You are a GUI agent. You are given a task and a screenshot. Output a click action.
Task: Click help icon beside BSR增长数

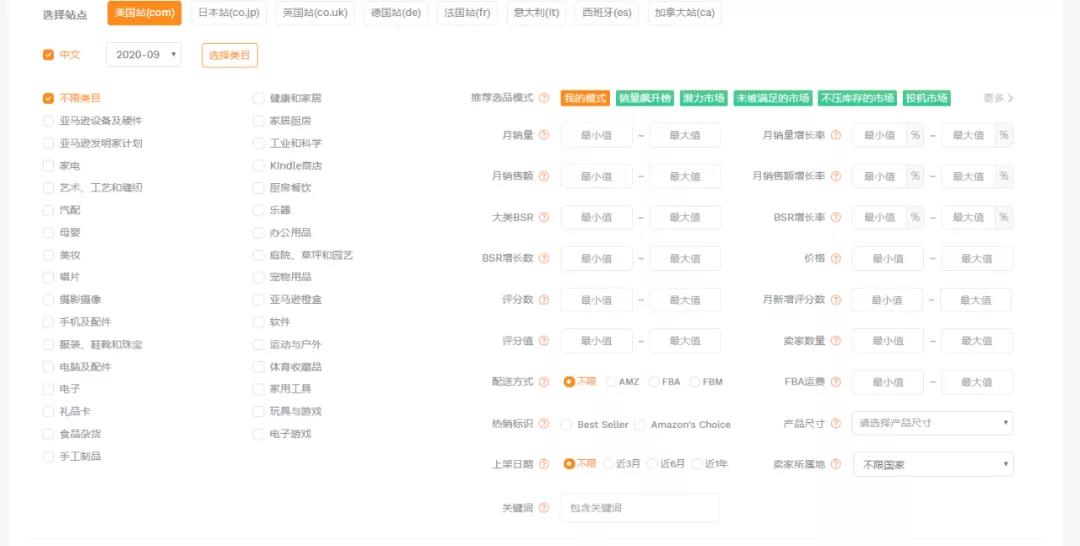544,259
